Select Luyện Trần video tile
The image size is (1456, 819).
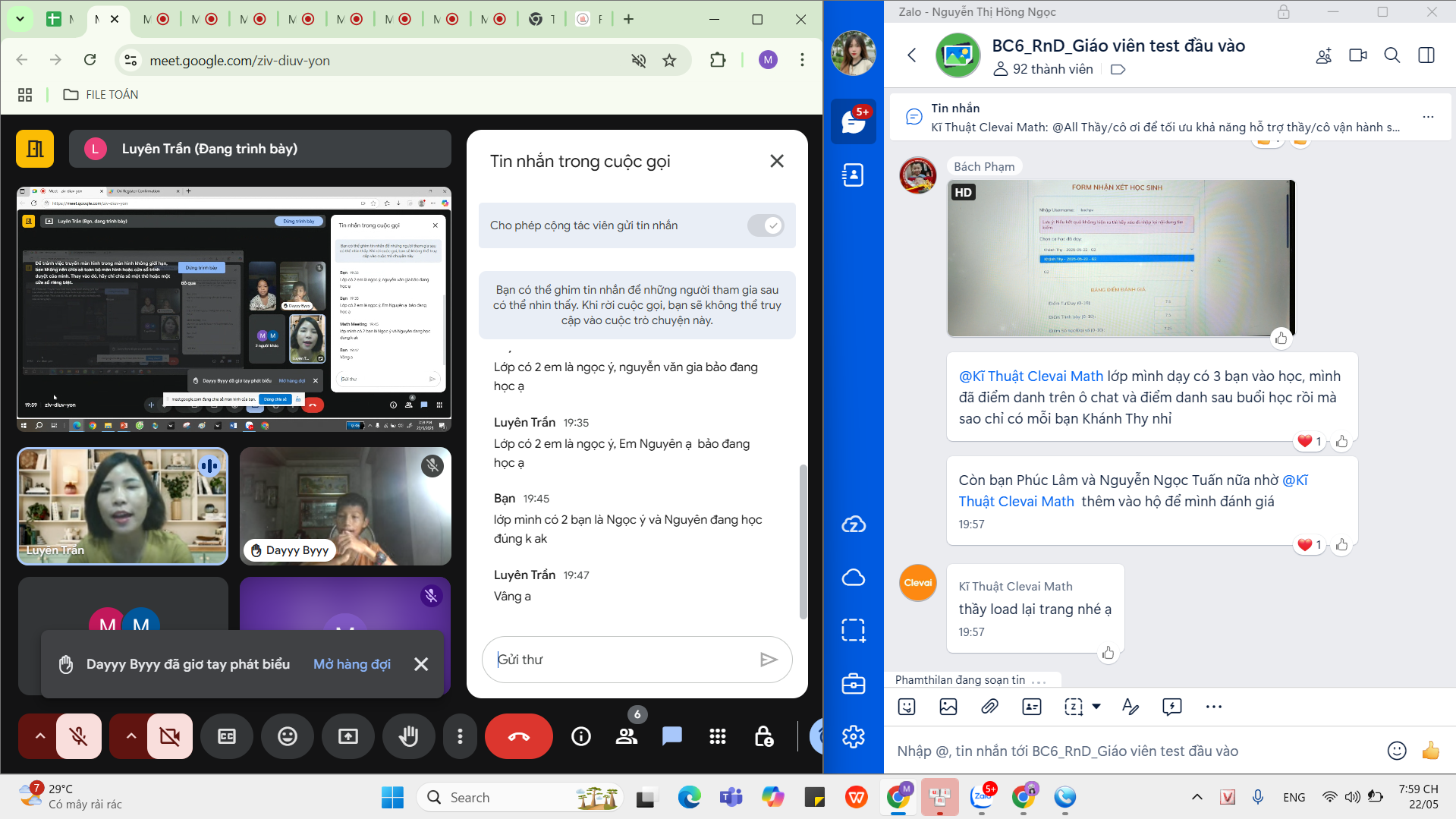122,506
